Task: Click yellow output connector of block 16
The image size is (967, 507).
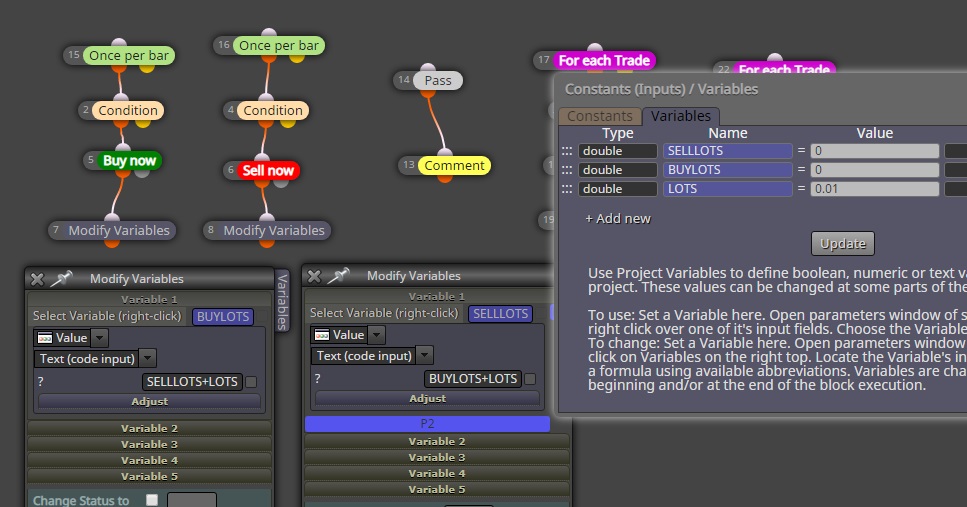Action: point(297,57)
